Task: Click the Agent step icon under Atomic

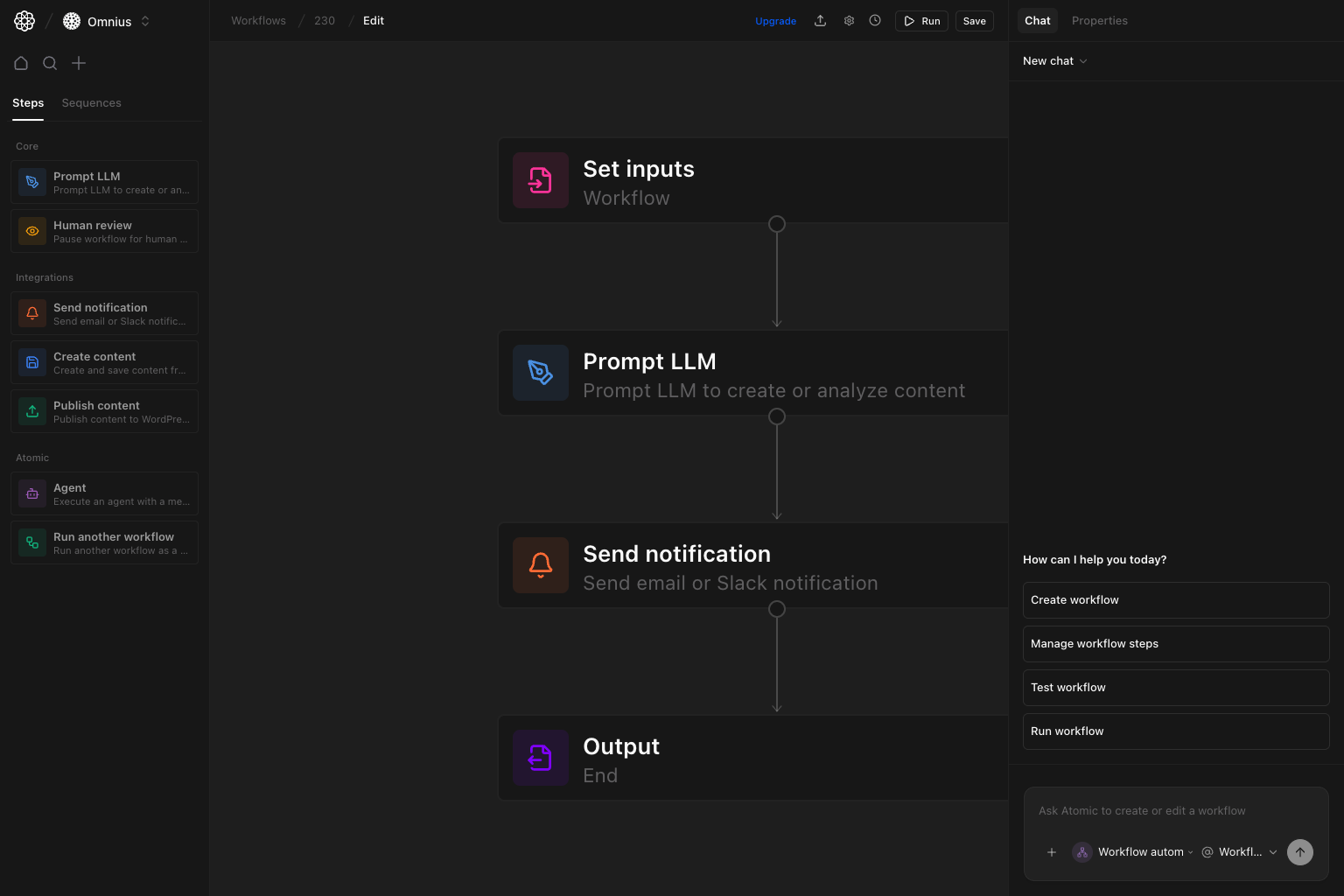Action: [x=32, y=493]
